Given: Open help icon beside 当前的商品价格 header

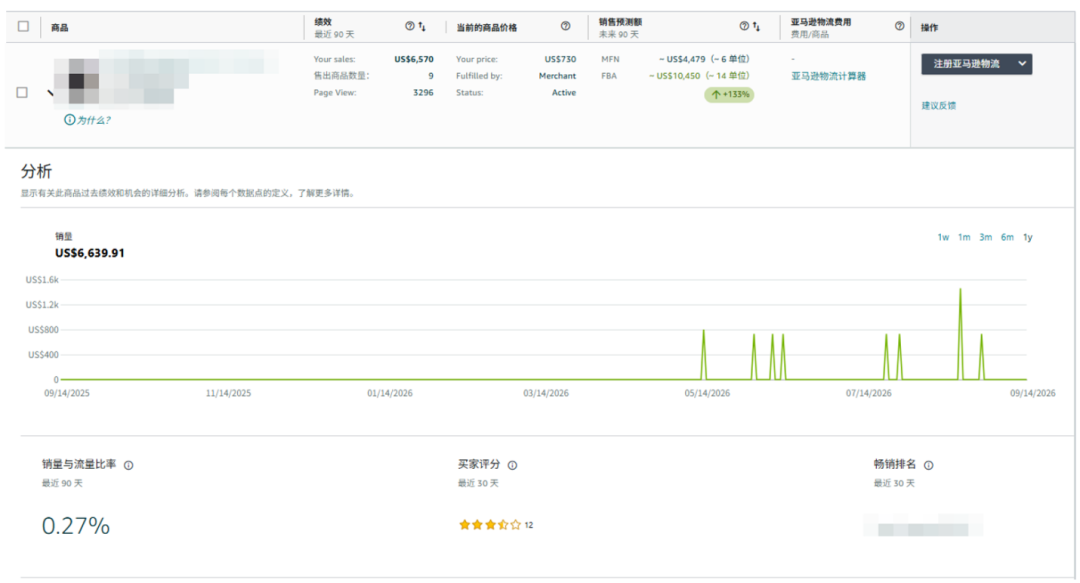Looking at the screenshot, I should click(565, 26).
